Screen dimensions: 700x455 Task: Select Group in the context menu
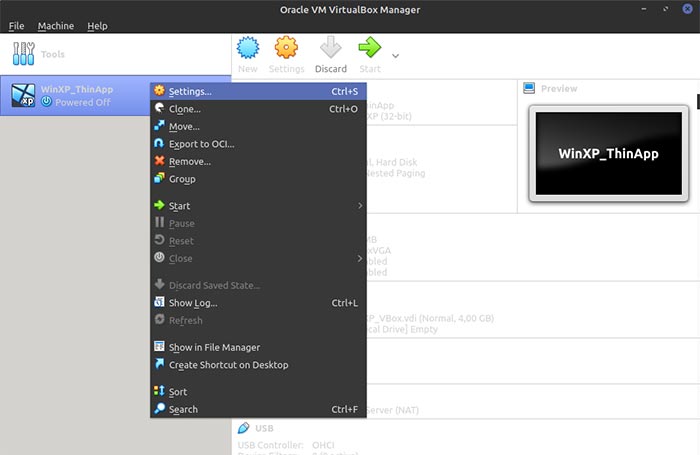point(258,179)
